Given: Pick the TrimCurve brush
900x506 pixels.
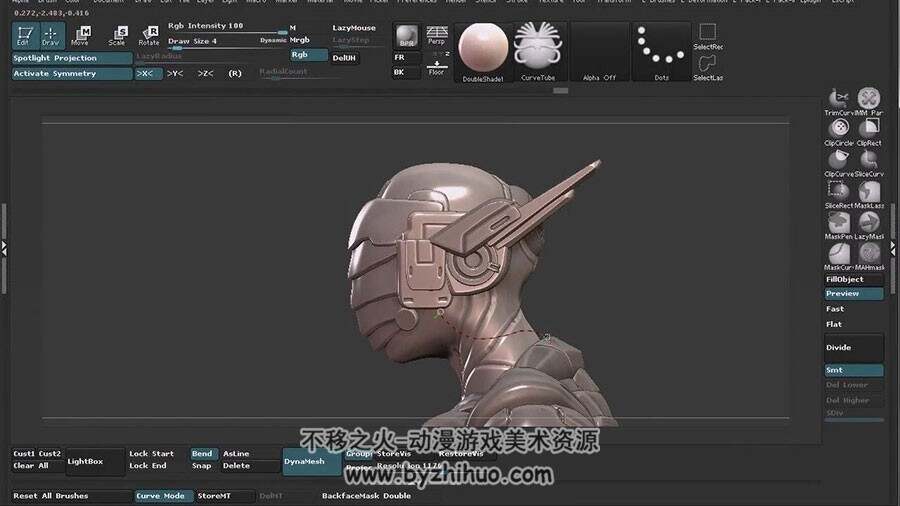Looking at the screenshot, I should point(839,102).
